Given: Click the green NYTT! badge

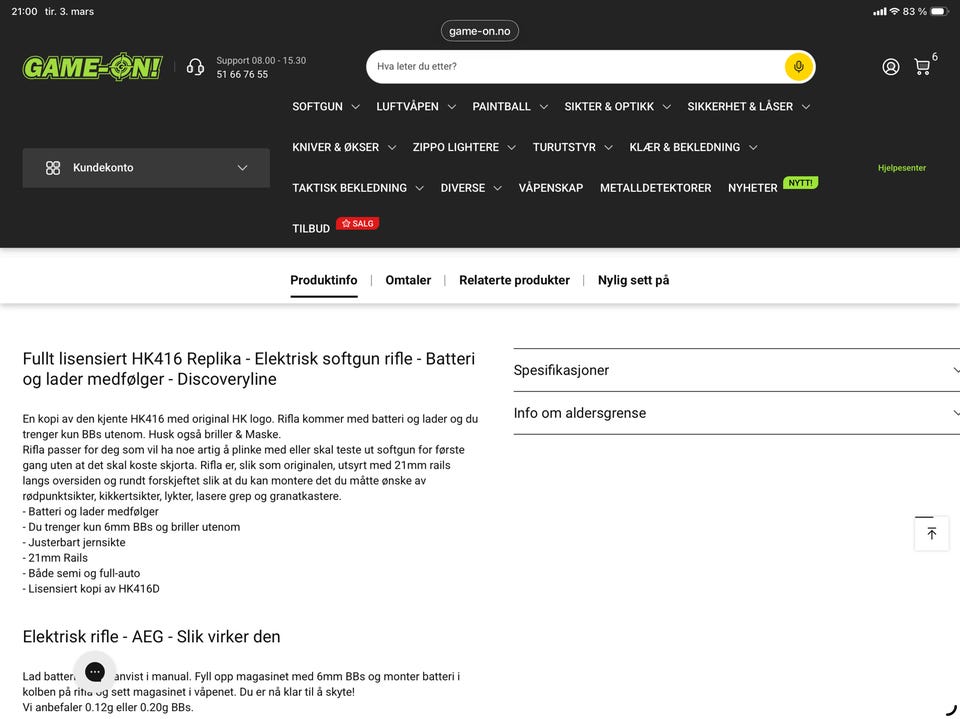Looking at the screenshot, I should pos(800,183).
